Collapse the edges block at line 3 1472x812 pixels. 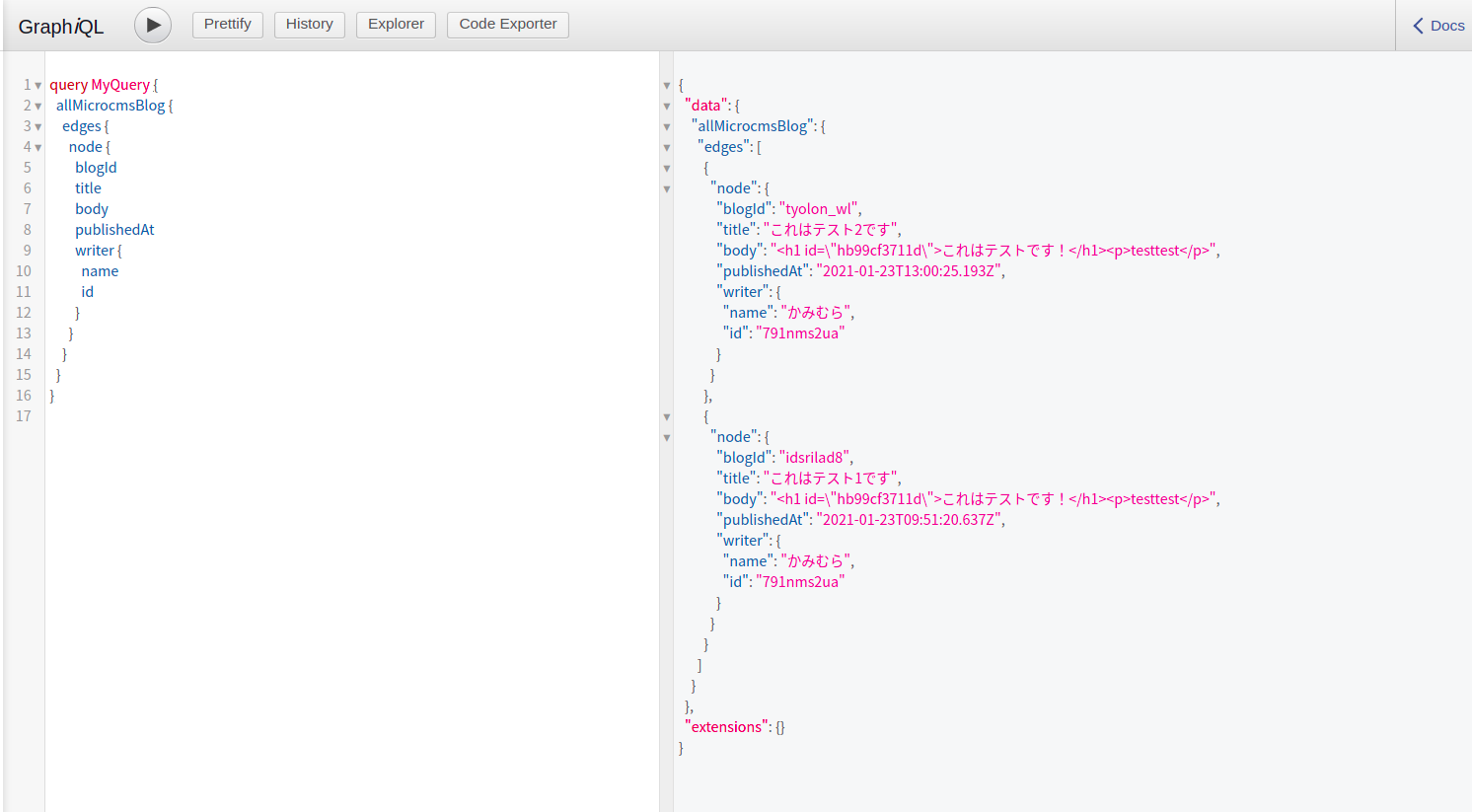pos(38,127)
